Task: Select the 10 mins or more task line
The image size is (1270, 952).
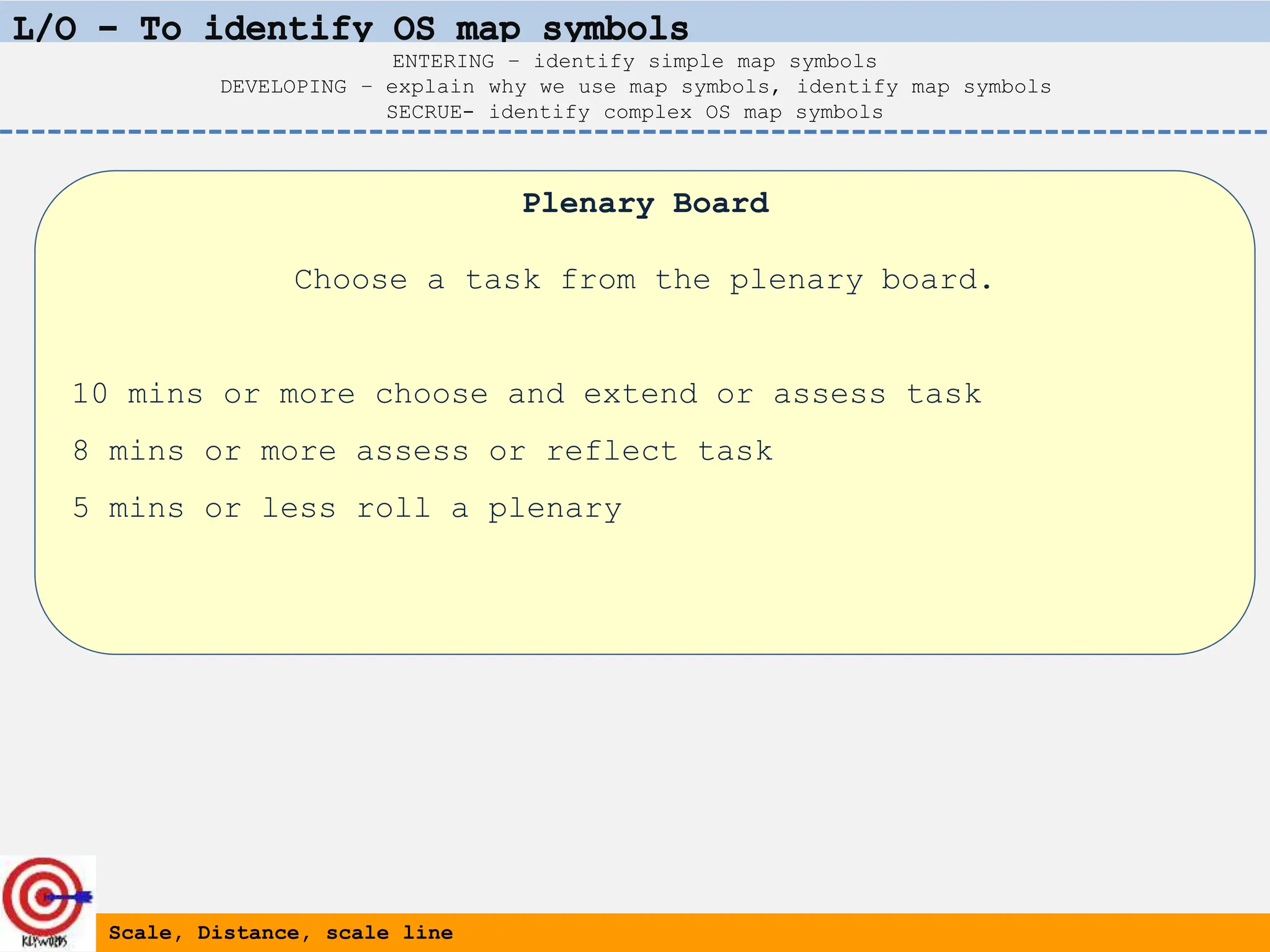Action: click(x=526, y=394)
